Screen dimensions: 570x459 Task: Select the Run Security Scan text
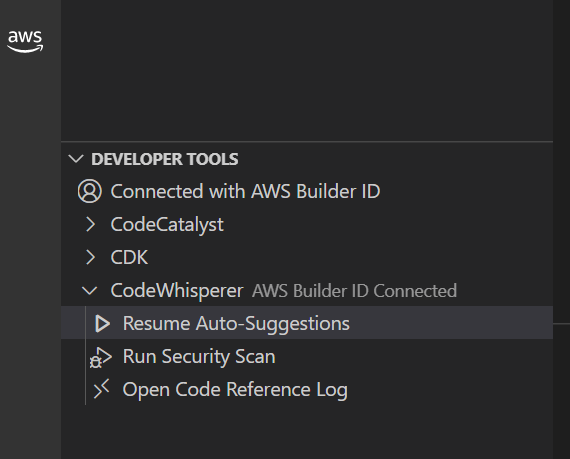[199, 357]
